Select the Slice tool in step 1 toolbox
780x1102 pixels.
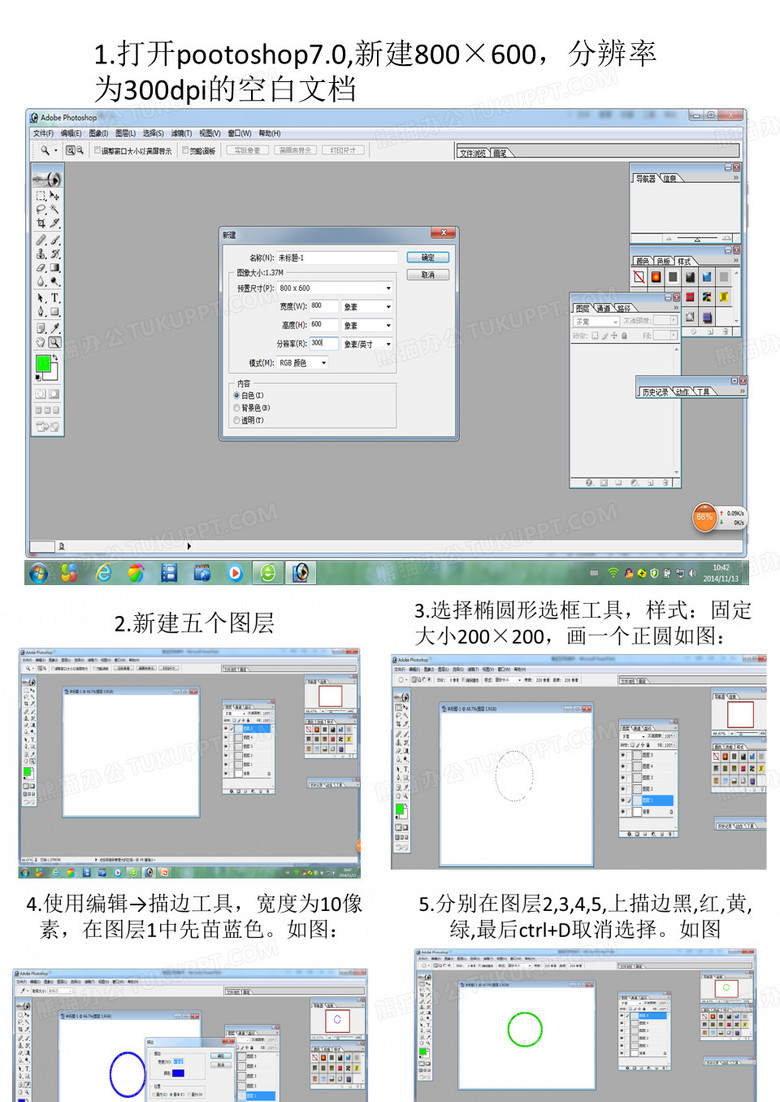tap(55, 223)
